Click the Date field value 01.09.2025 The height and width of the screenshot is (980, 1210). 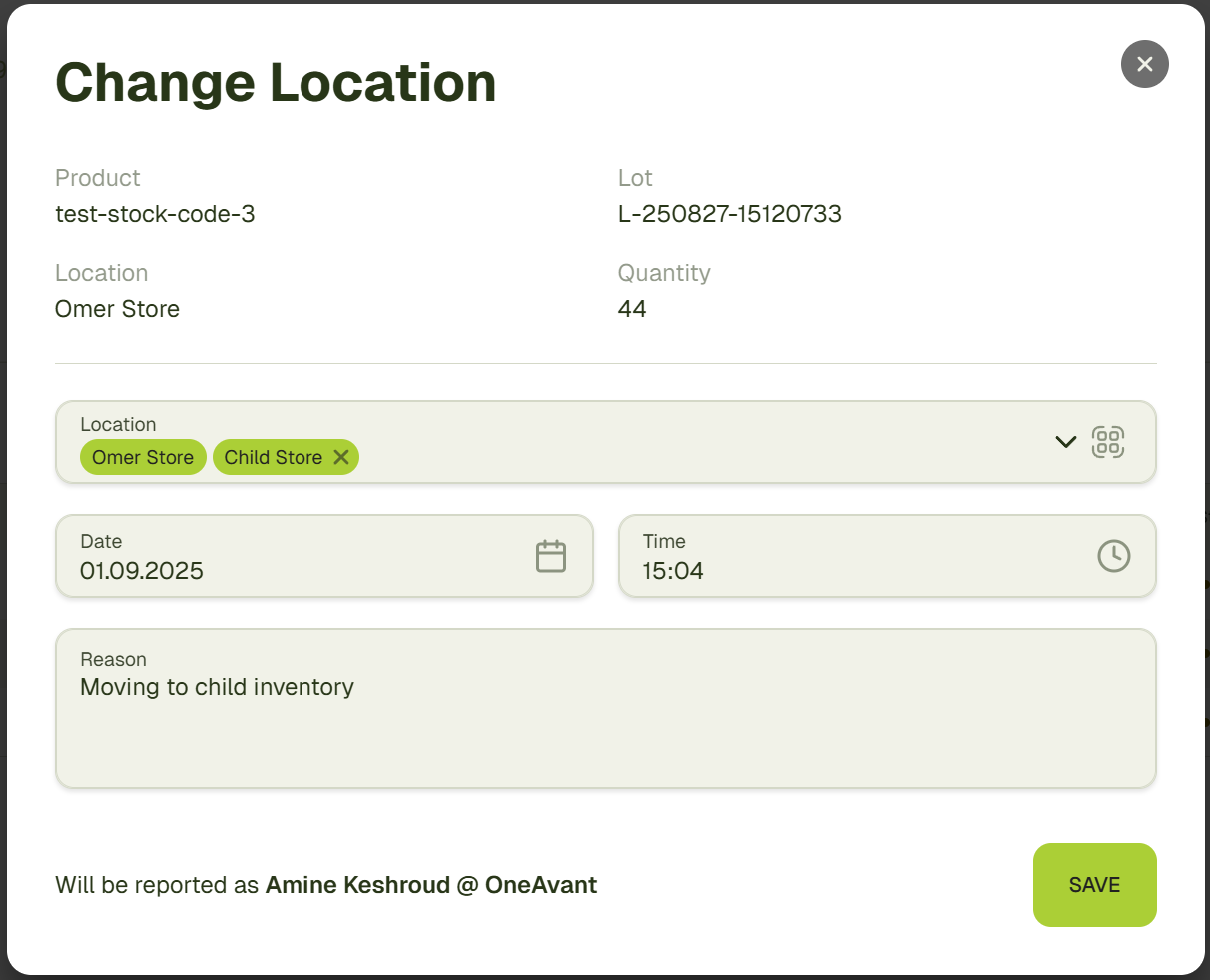click(142, 571)
